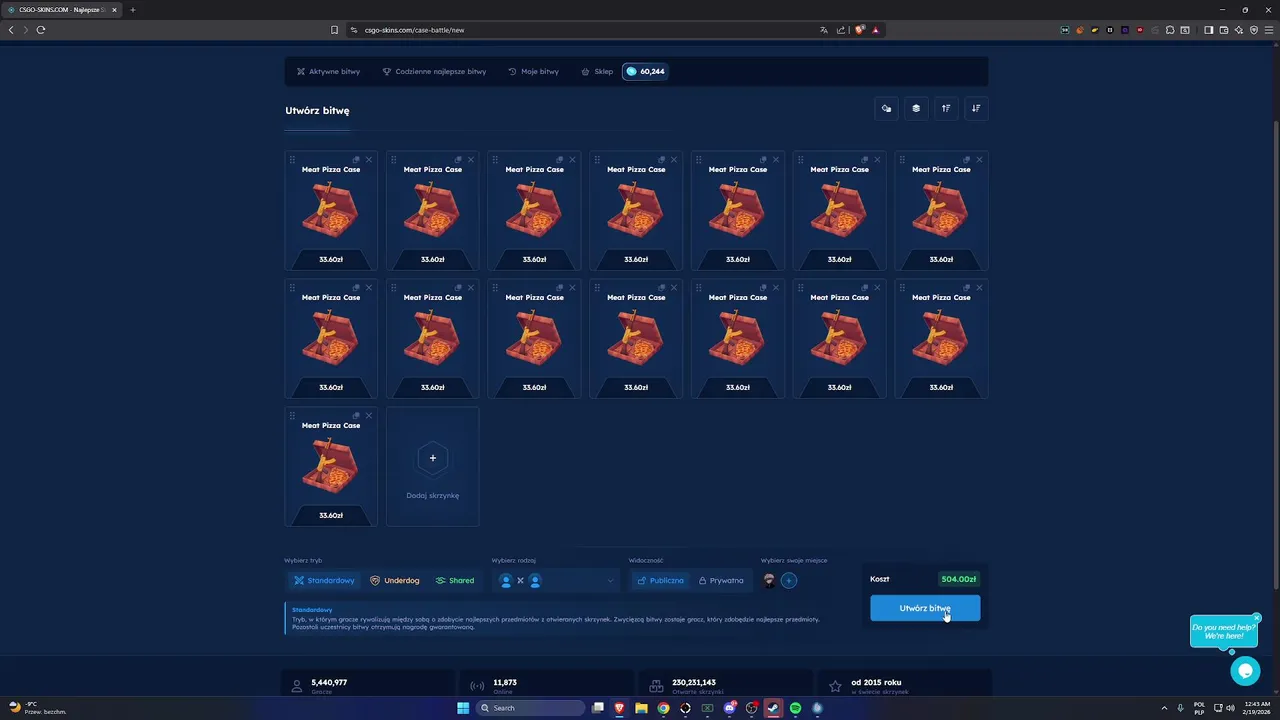The image size is (1280, 720).
Task: Click the taskbar Search box
Action: point(531,708)
